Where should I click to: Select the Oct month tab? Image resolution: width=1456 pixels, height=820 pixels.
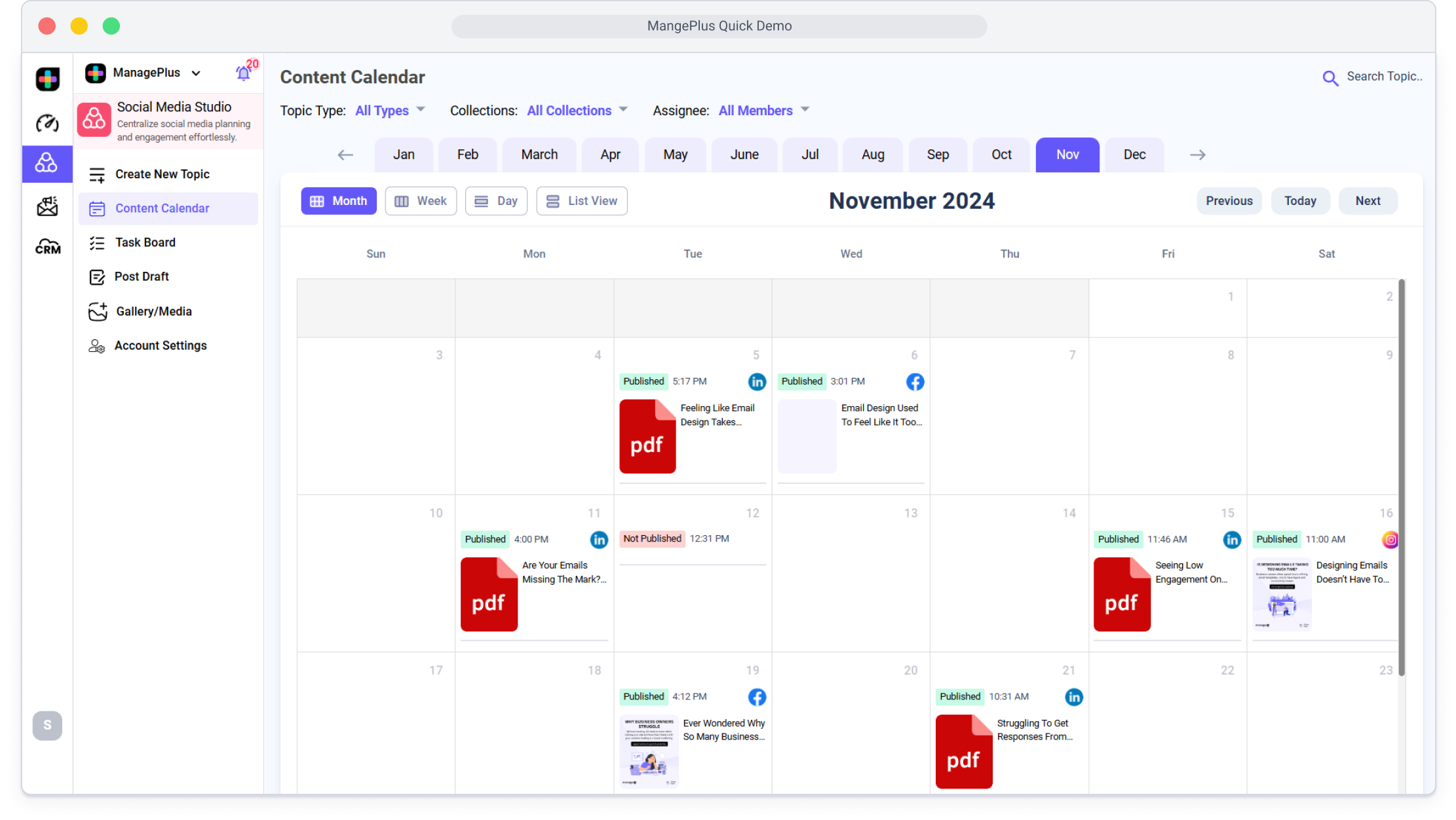1001,155
